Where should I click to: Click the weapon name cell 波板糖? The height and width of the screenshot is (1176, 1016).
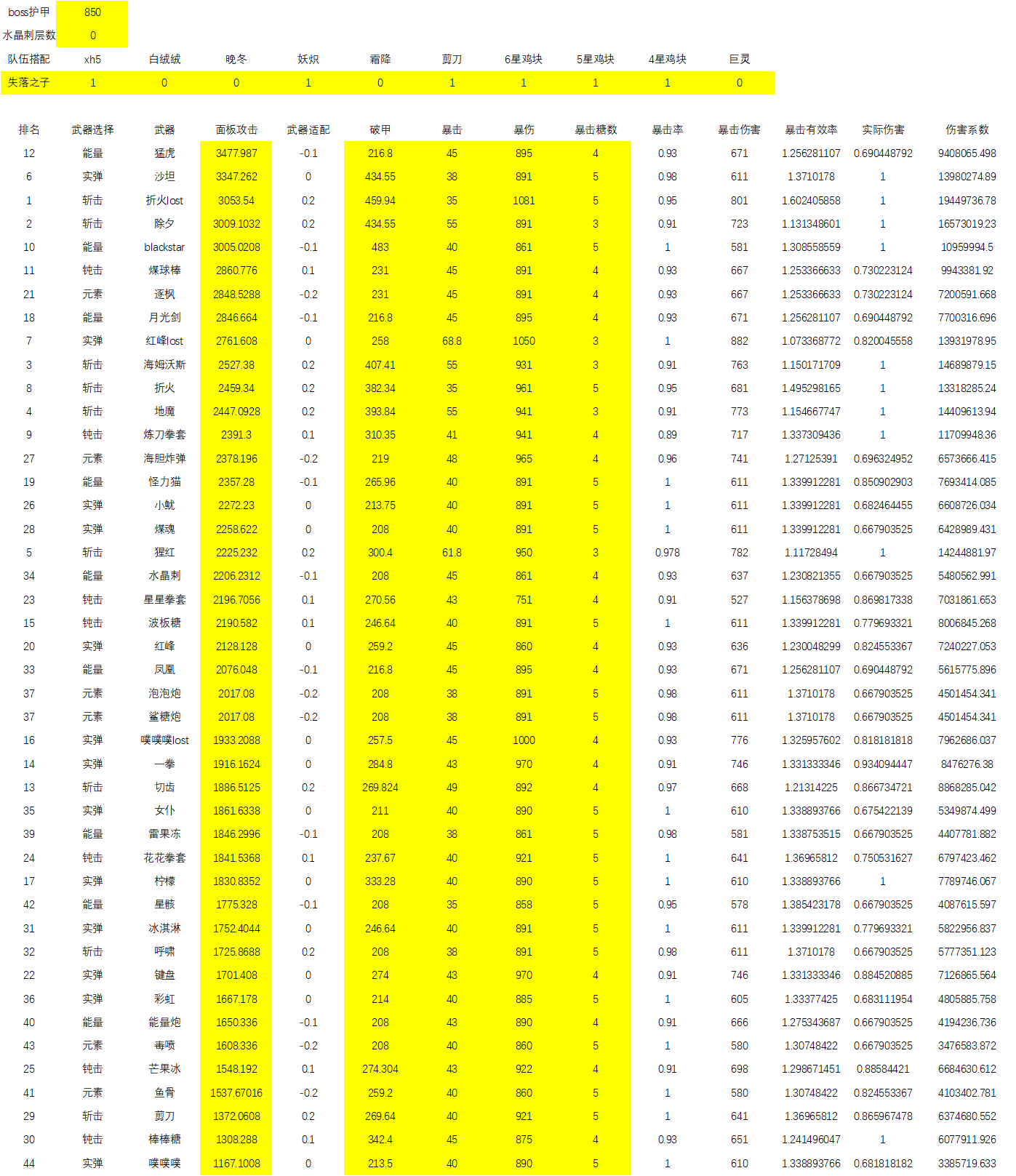164,623
